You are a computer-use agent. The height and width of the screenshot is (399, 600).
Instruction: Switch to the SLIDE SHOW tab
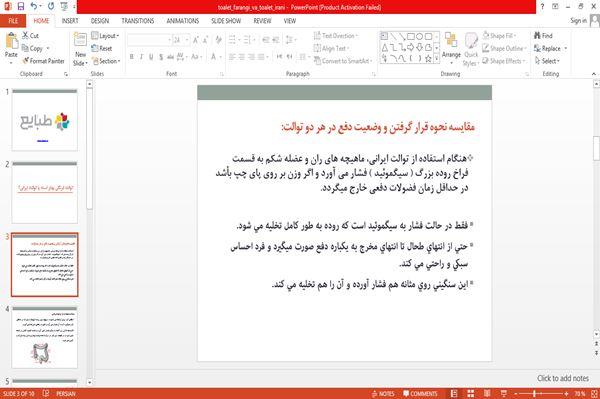coord(226,21)
